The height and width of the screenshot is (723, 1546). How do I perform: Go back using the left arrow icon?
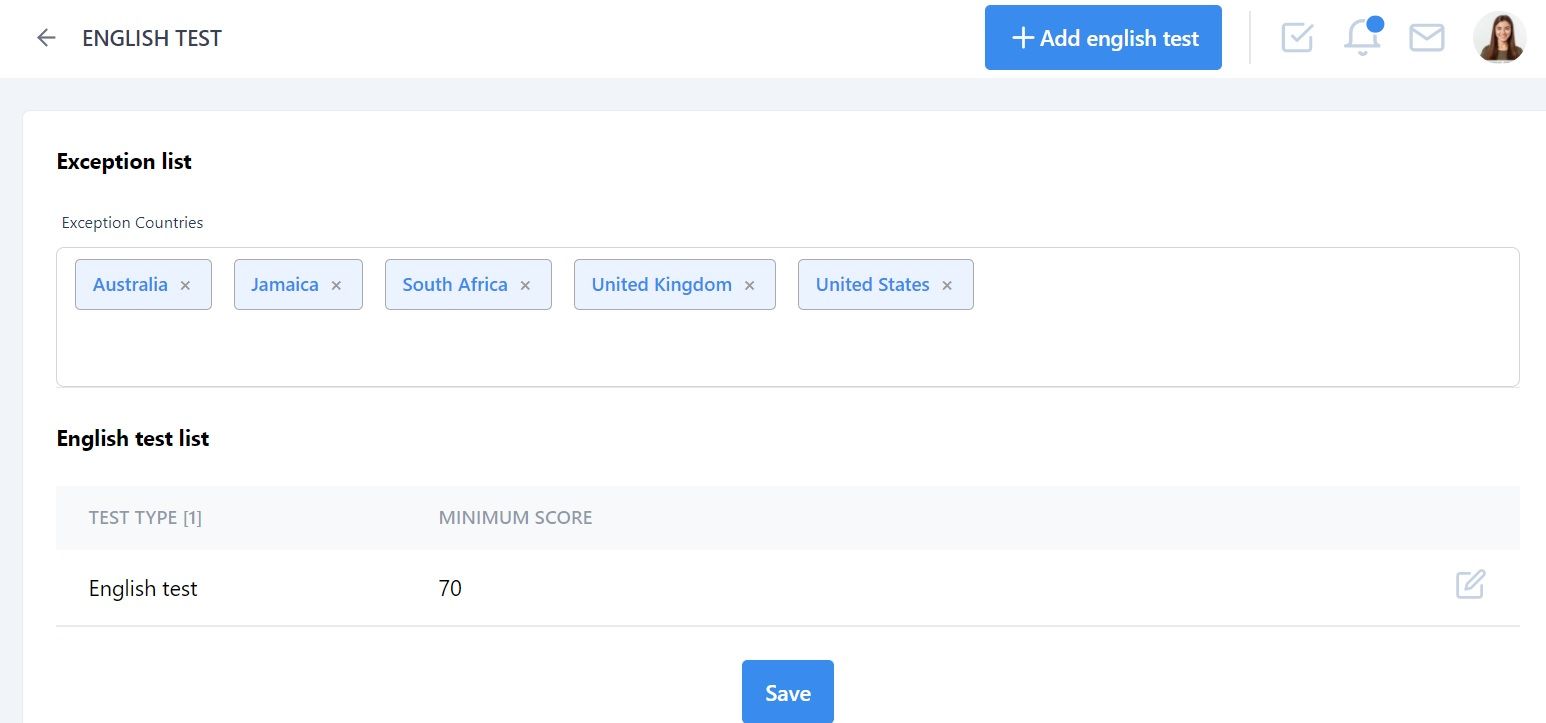tap(46, 38)
